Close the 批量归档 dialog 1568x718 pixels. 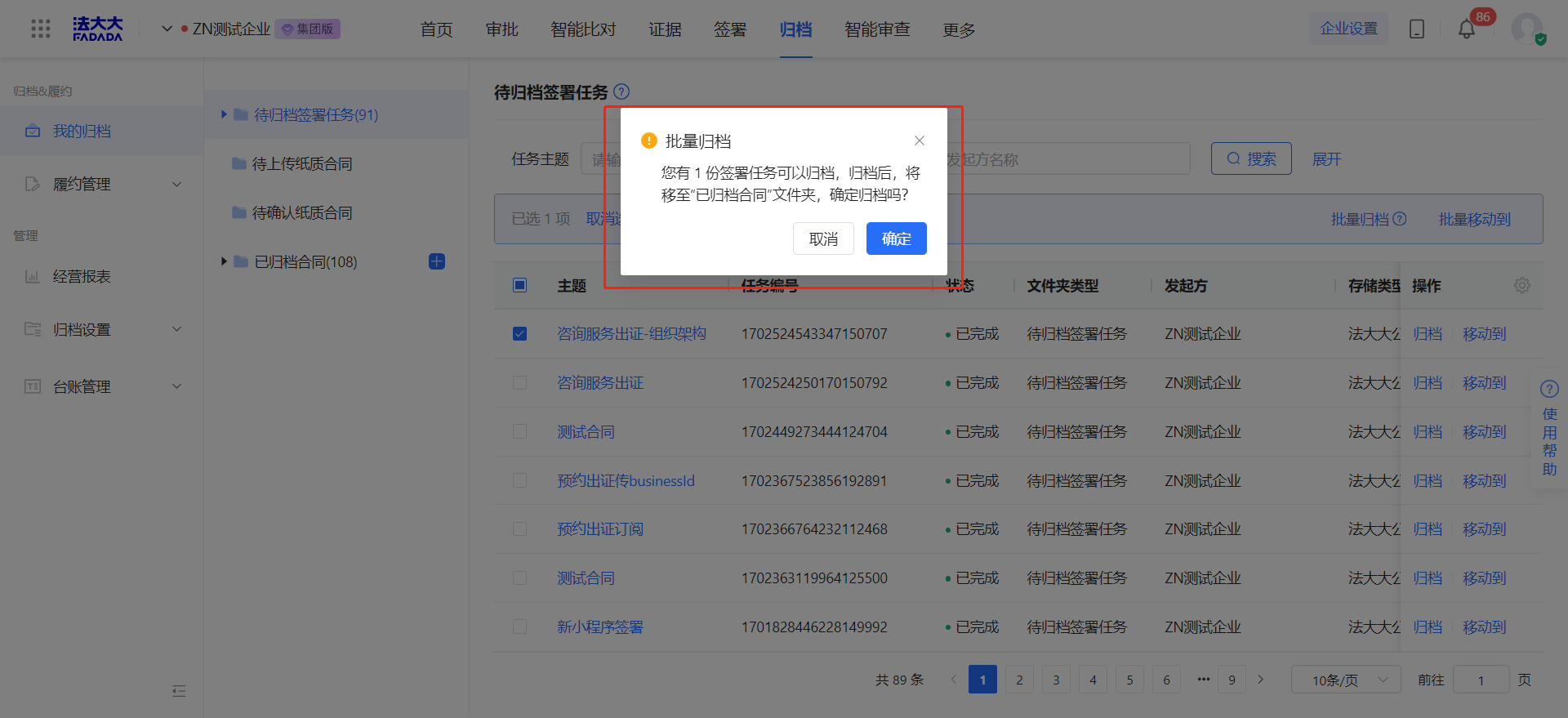(x=920, y=140)
